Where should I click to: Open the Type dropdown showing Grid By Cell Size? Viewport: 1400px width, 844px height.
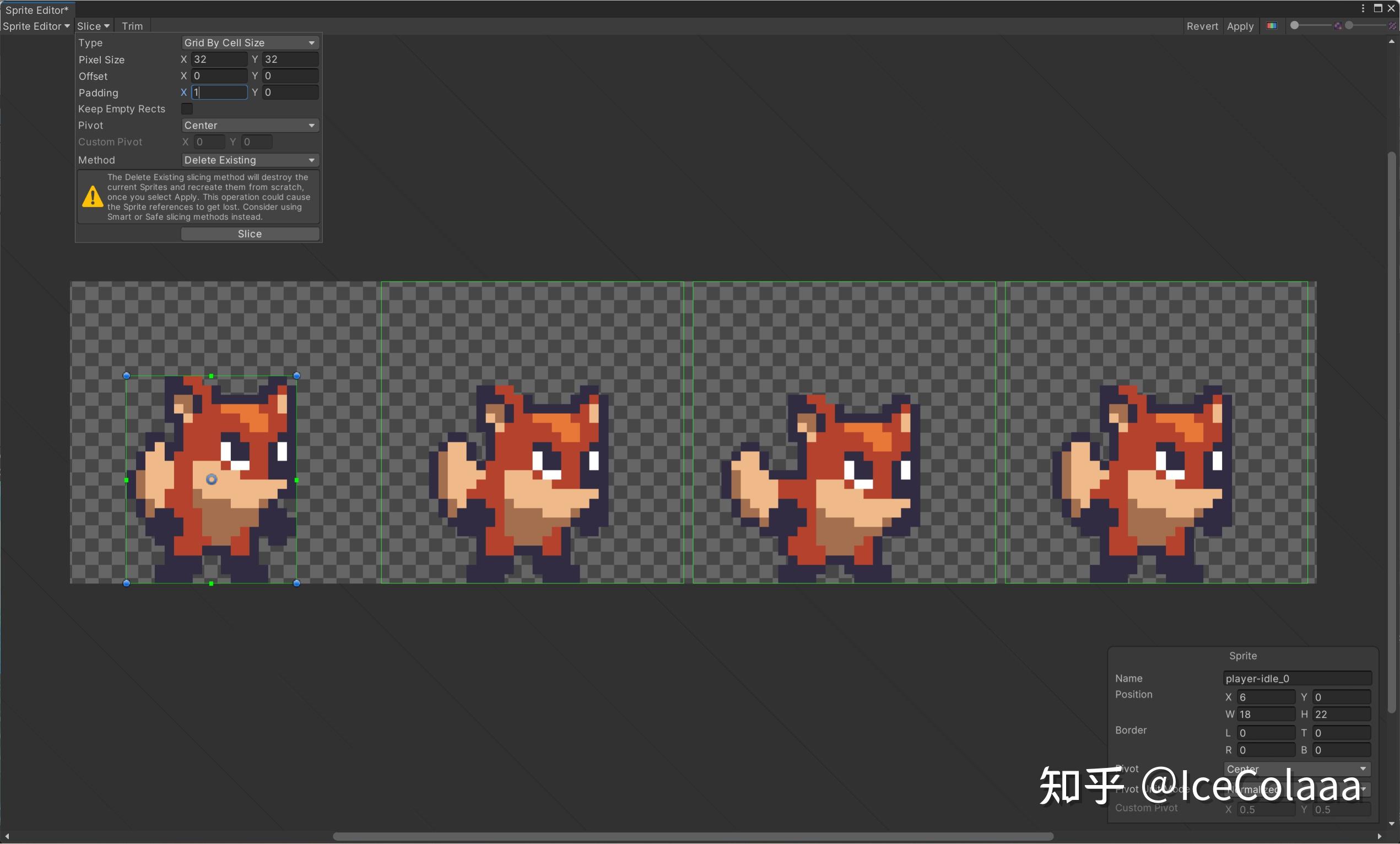[250, 42]
